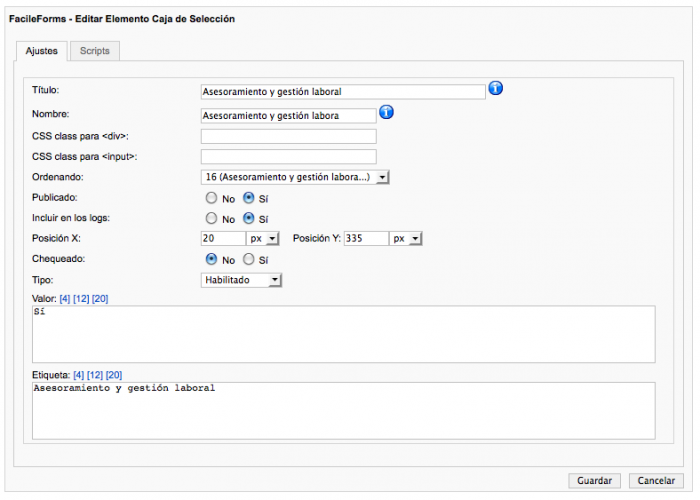
Task: Open the Ordenando dropdown
Action: click(x=295, y=177)
